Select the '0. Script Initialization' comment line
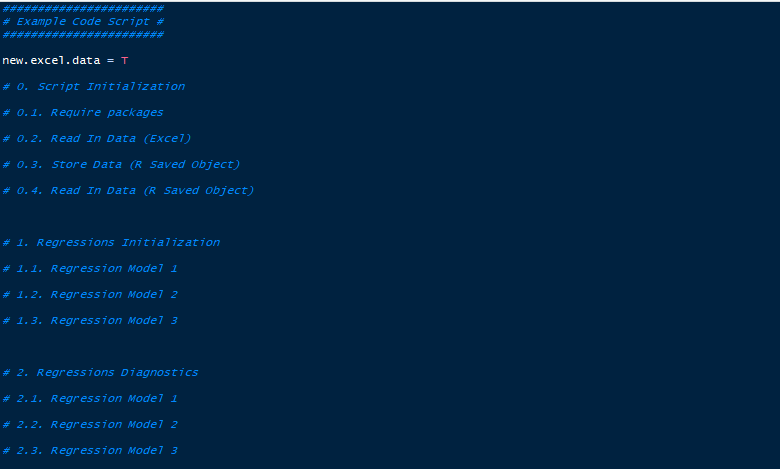Viewport: 780px width, 469px height. [x=94, y=87]
